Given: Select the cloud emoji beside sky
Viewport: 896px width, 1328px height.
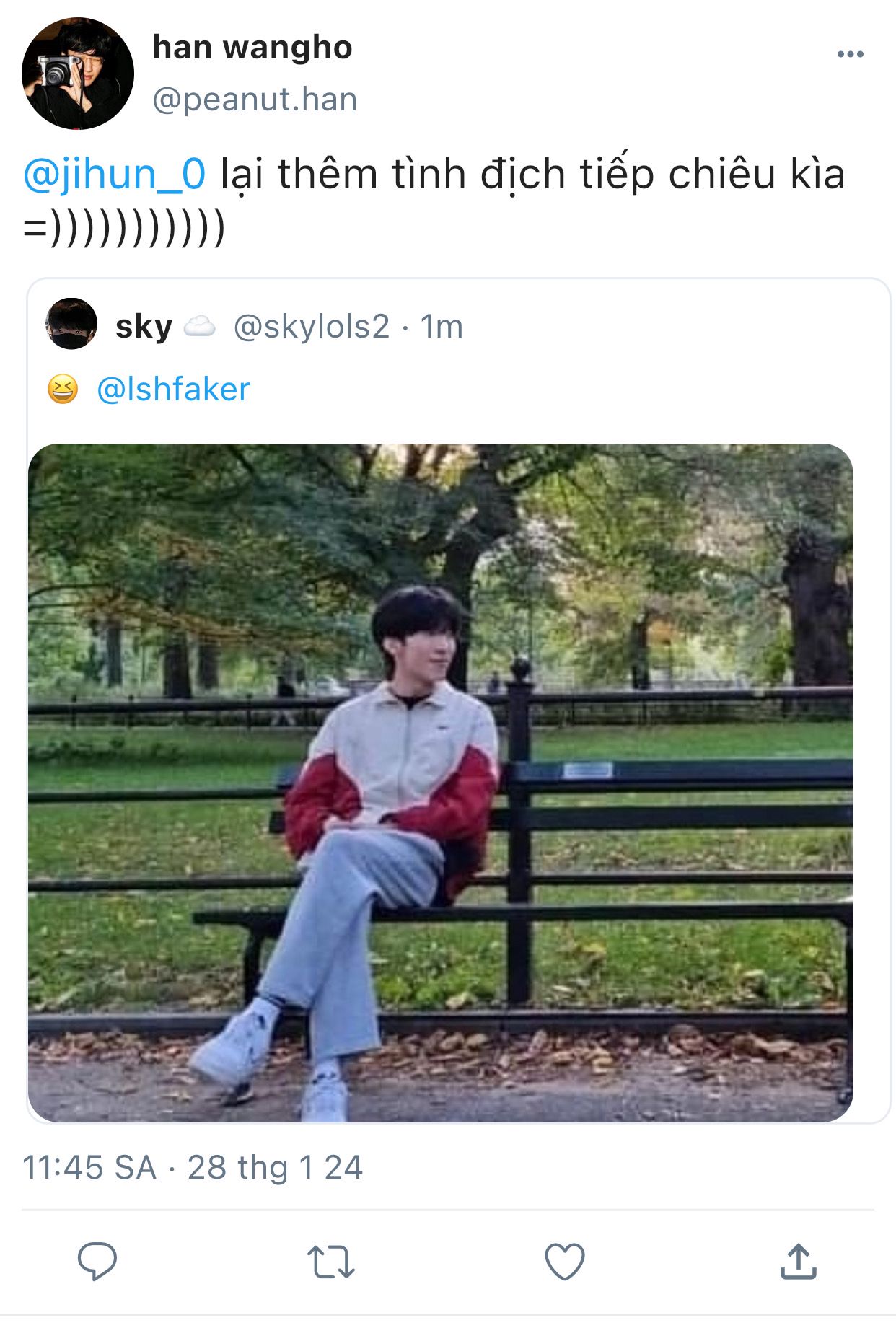Looking at the screenshot, I should [x=200, y=327].
